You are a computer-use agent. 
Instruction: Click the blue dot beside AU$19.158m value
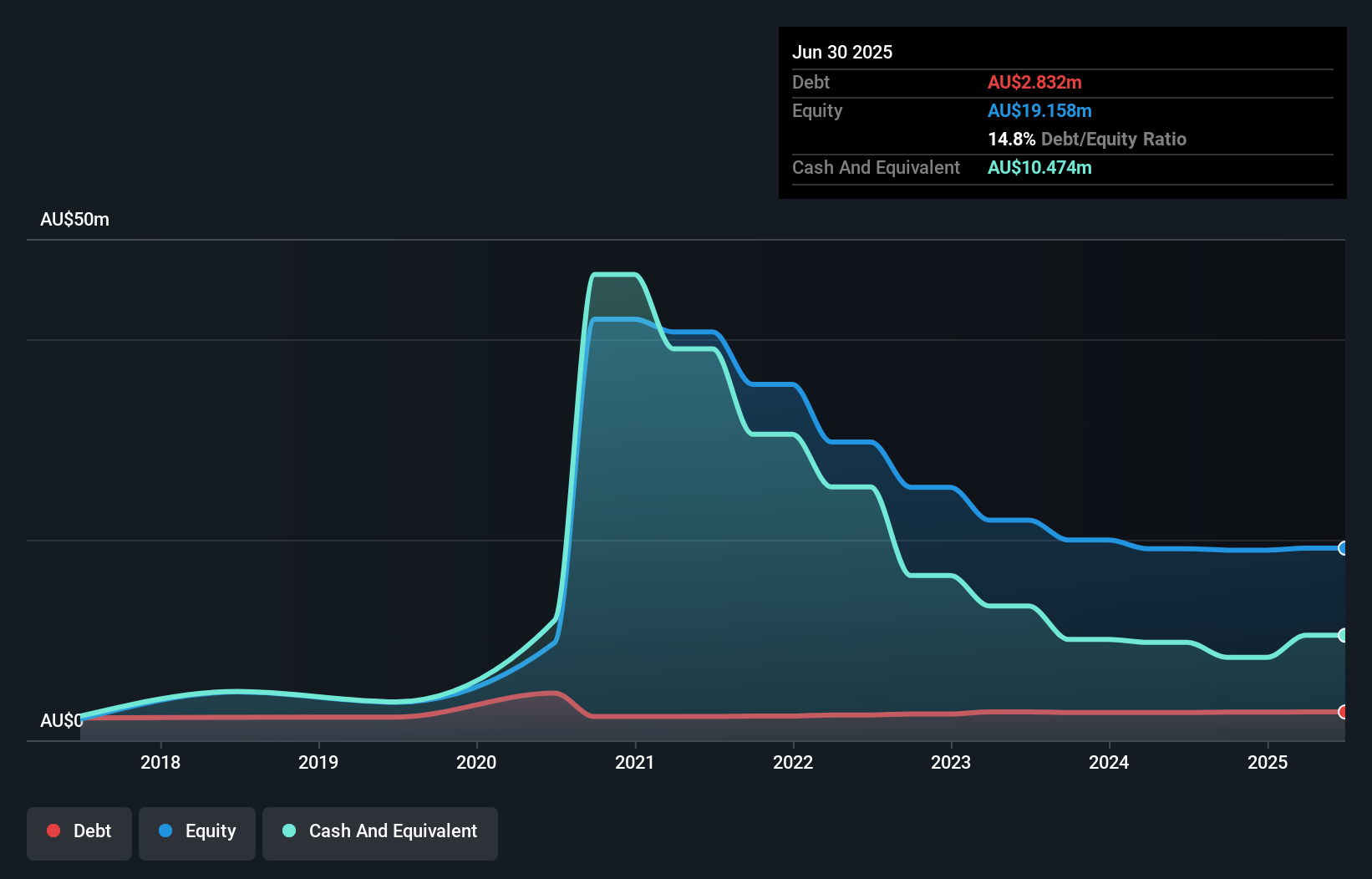tap(1039, 110)
